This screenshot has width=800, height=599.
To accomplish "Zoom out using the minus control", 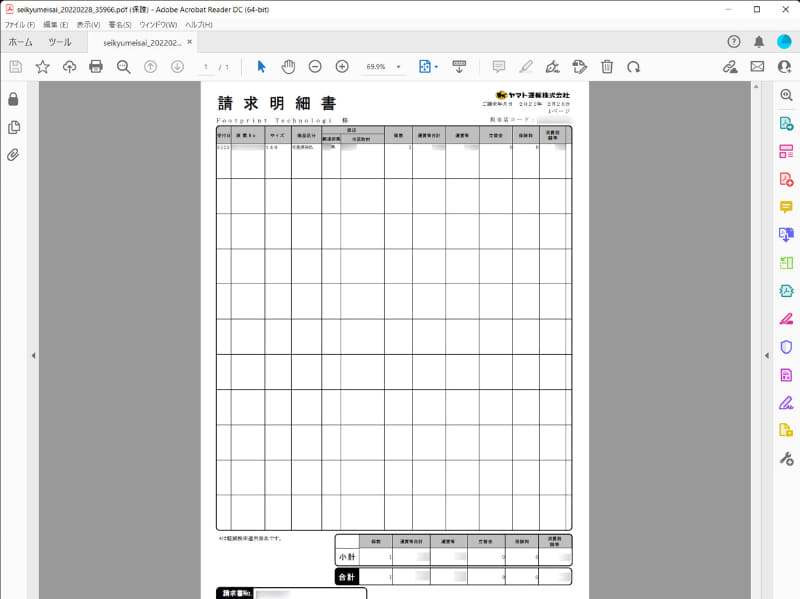I will [315, 66].
